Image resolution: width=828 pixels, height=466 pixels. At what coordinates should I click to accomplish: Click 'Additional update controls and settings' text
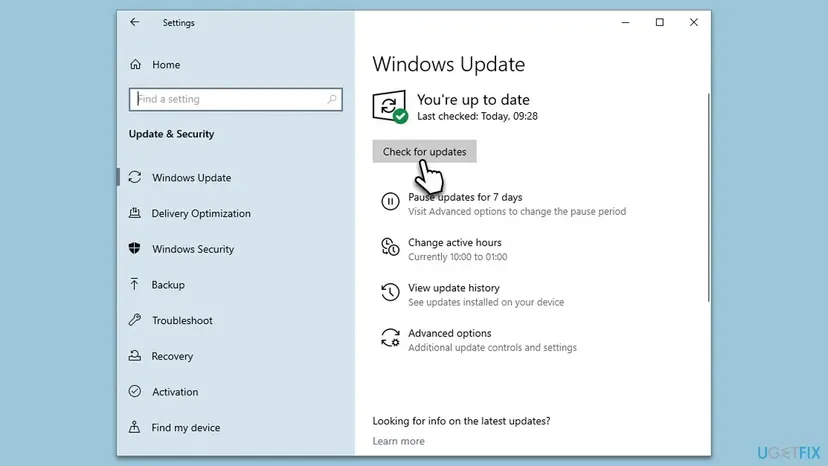pyautogui.click(x=492, y=348)
